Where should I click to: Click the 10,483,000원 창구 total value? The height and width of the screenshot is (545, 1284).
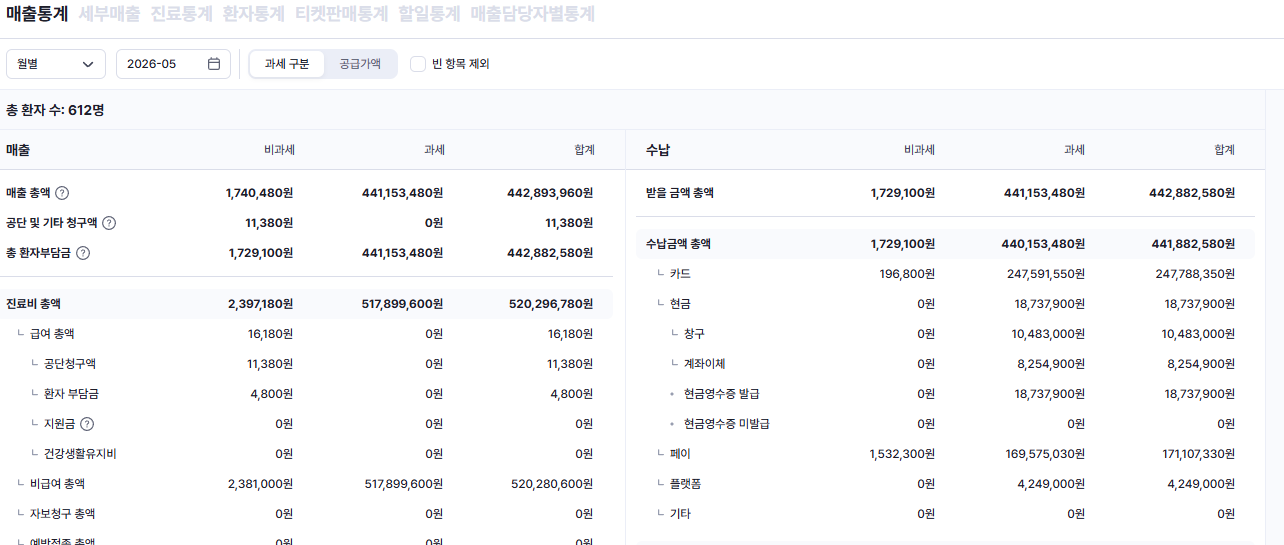point(1198,333)
